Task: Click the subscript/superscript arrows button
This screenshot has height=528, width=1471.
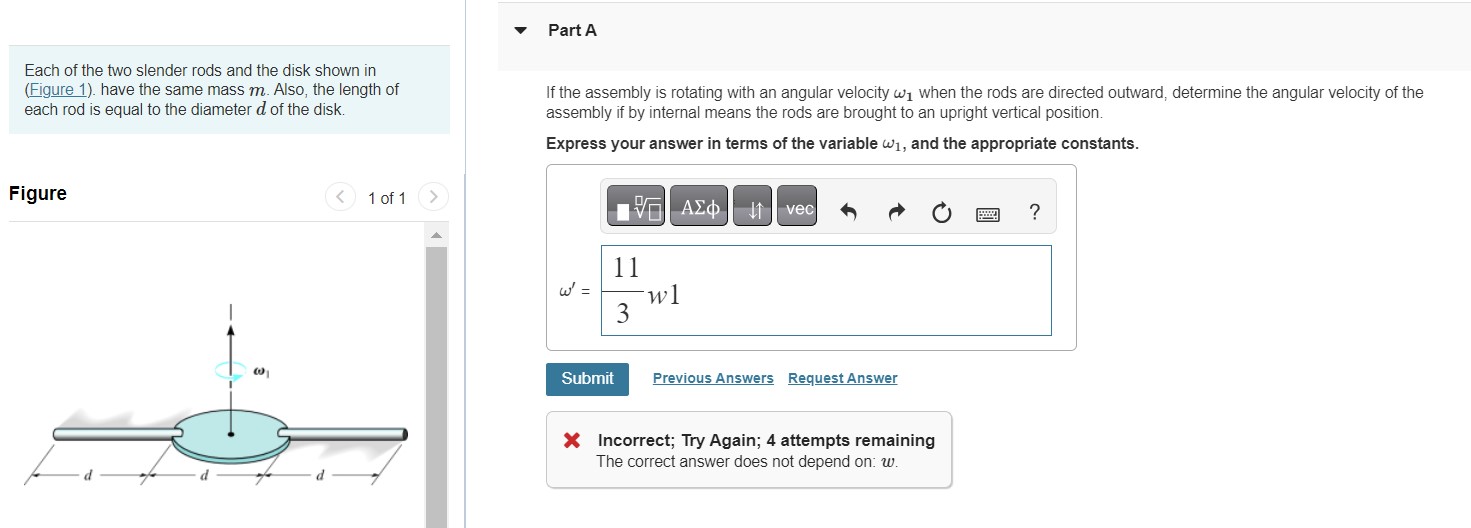Action: click(752, 209)
